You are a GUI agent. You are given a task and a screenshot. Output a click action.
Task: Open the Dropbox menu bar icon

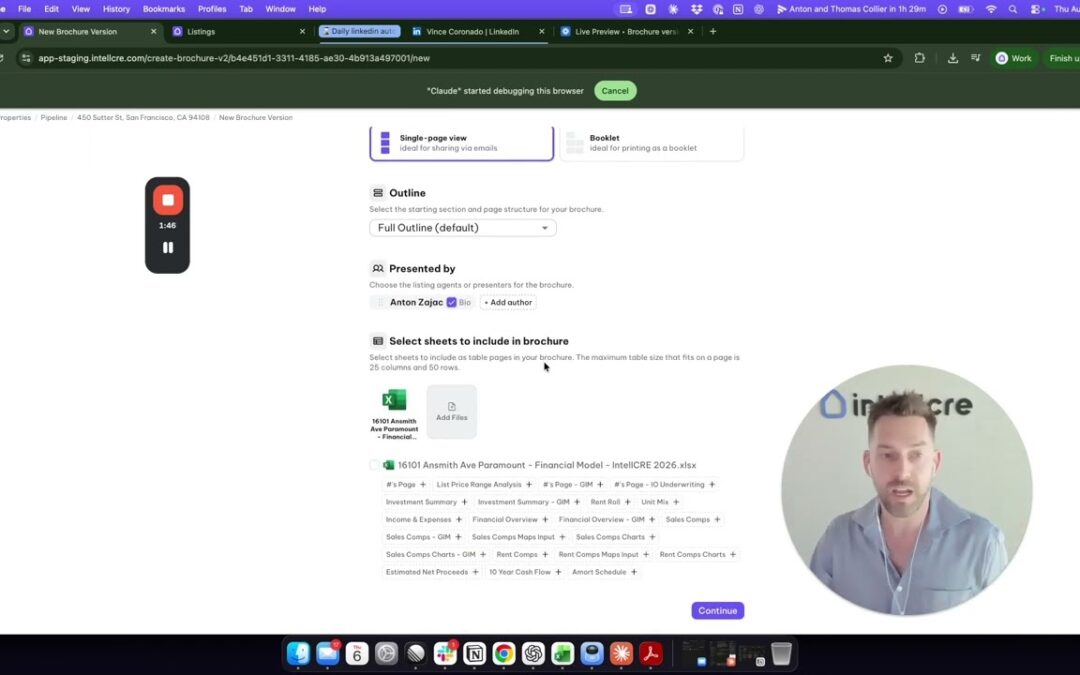tap(696, 9)
